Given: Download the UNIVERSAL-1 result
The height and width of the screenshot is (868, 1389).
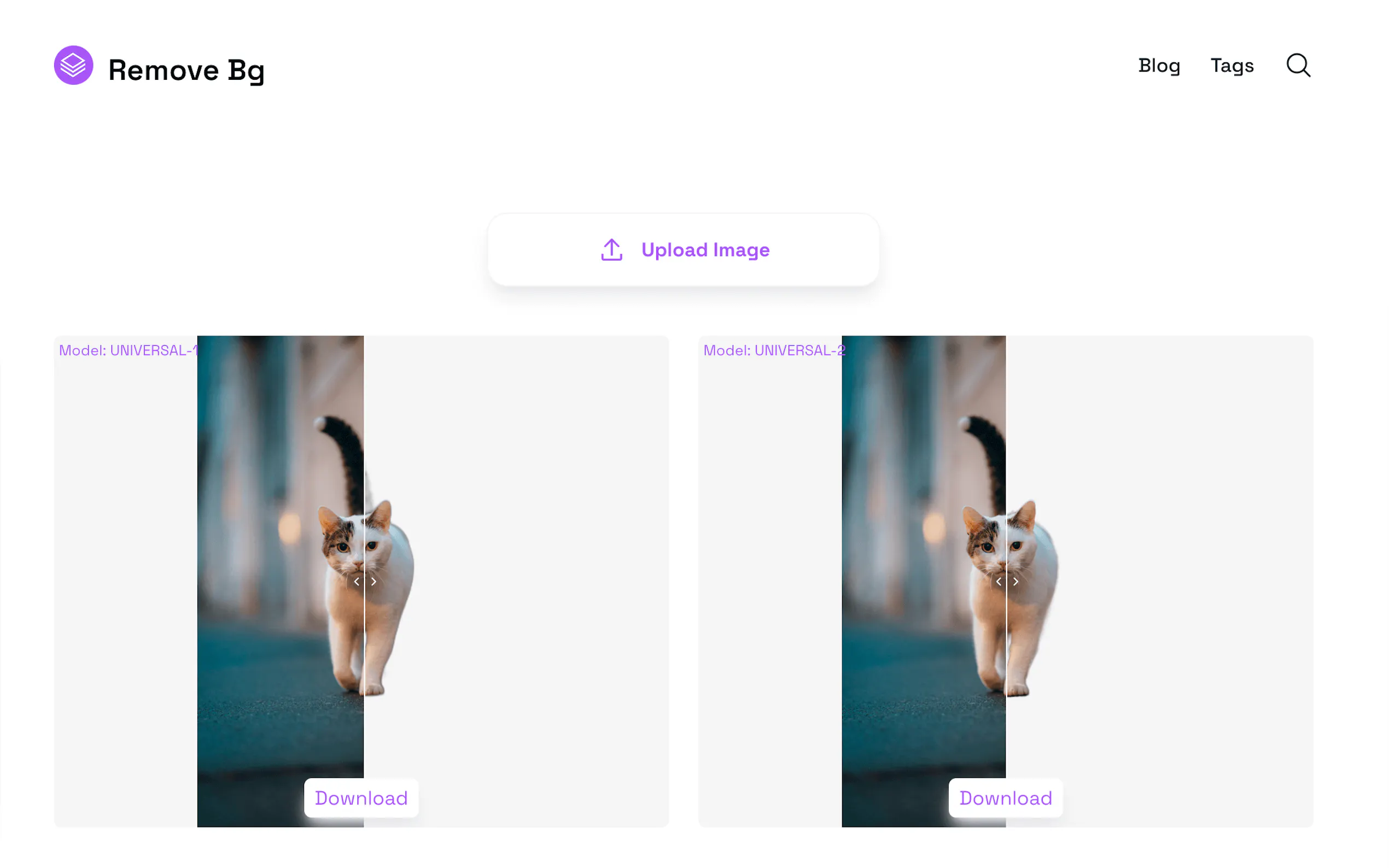Looking at the screenshot, I should (x=361, y=798).
